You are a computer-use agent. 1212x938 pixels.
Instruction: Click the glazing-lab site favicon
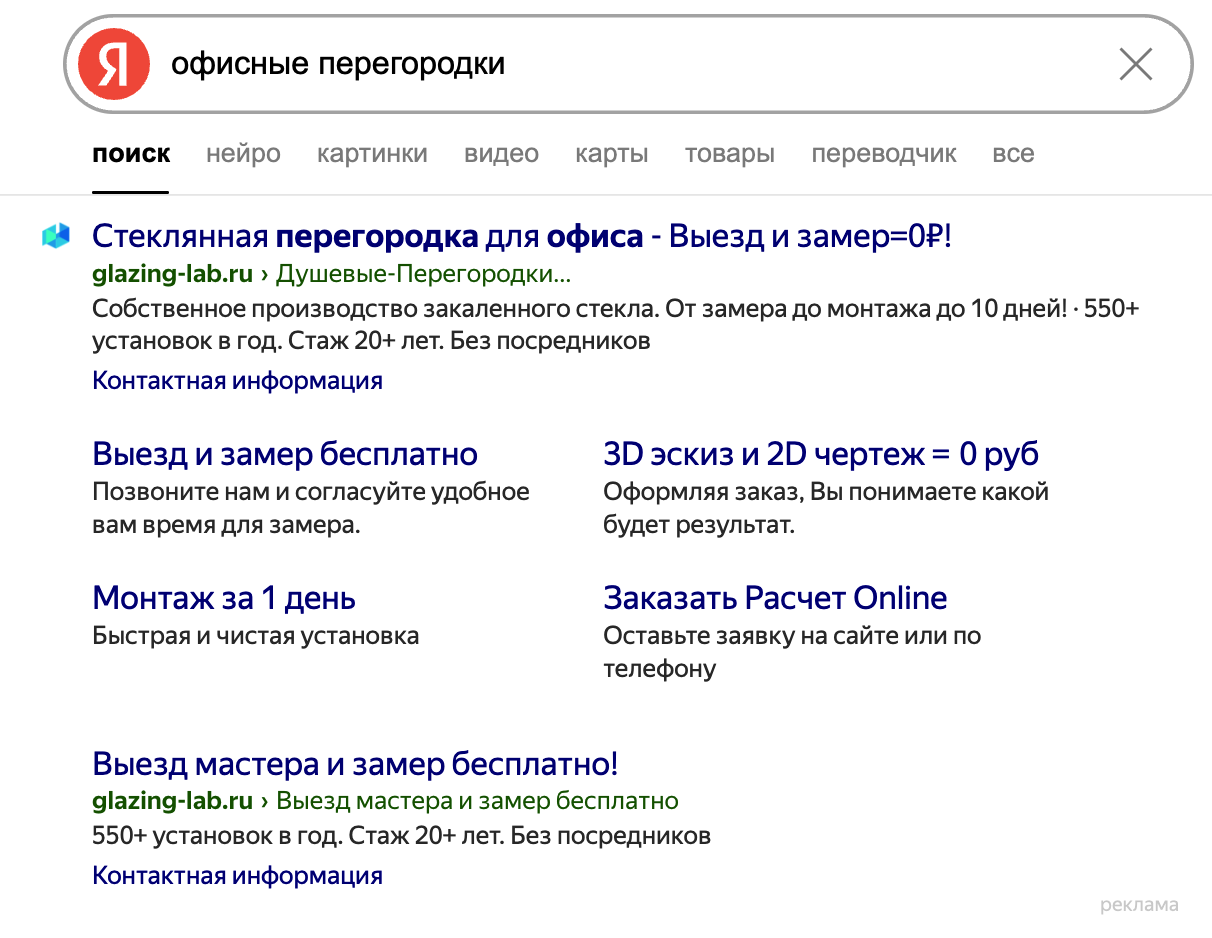pos(56,236)
